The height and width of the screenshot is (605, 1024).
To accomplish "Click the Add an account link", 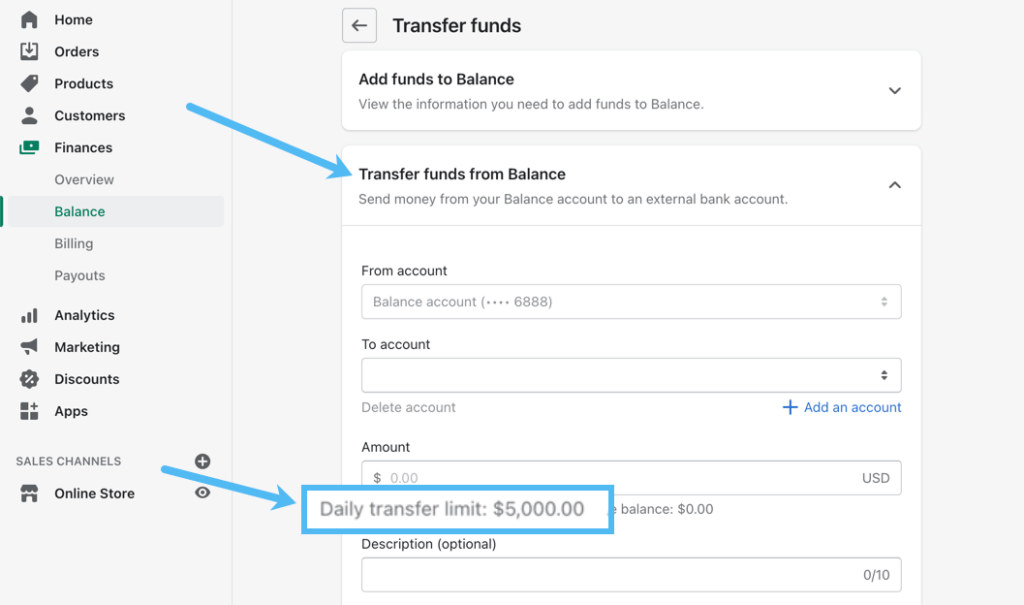I will (843, 407).
